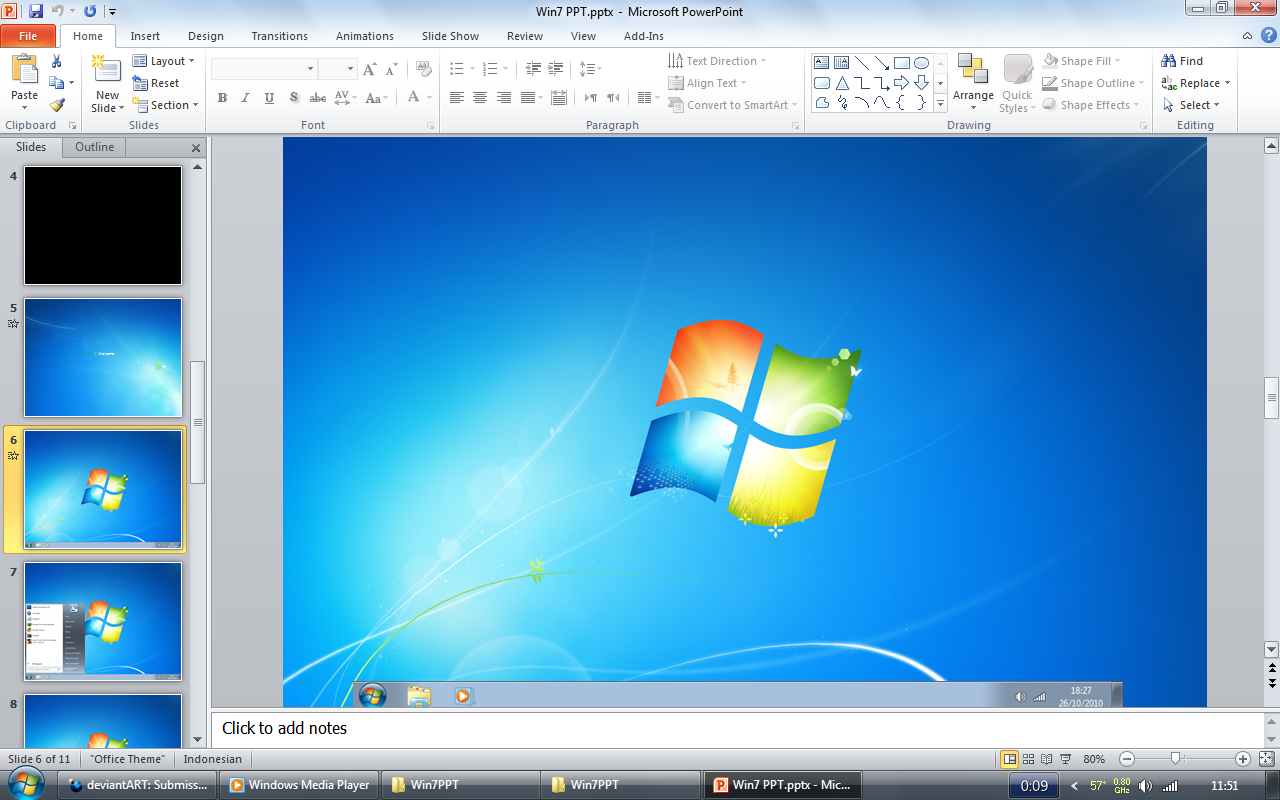1280x800 pixels.
Task: Click the Format Painter brush icon
Action: (56, 105)
